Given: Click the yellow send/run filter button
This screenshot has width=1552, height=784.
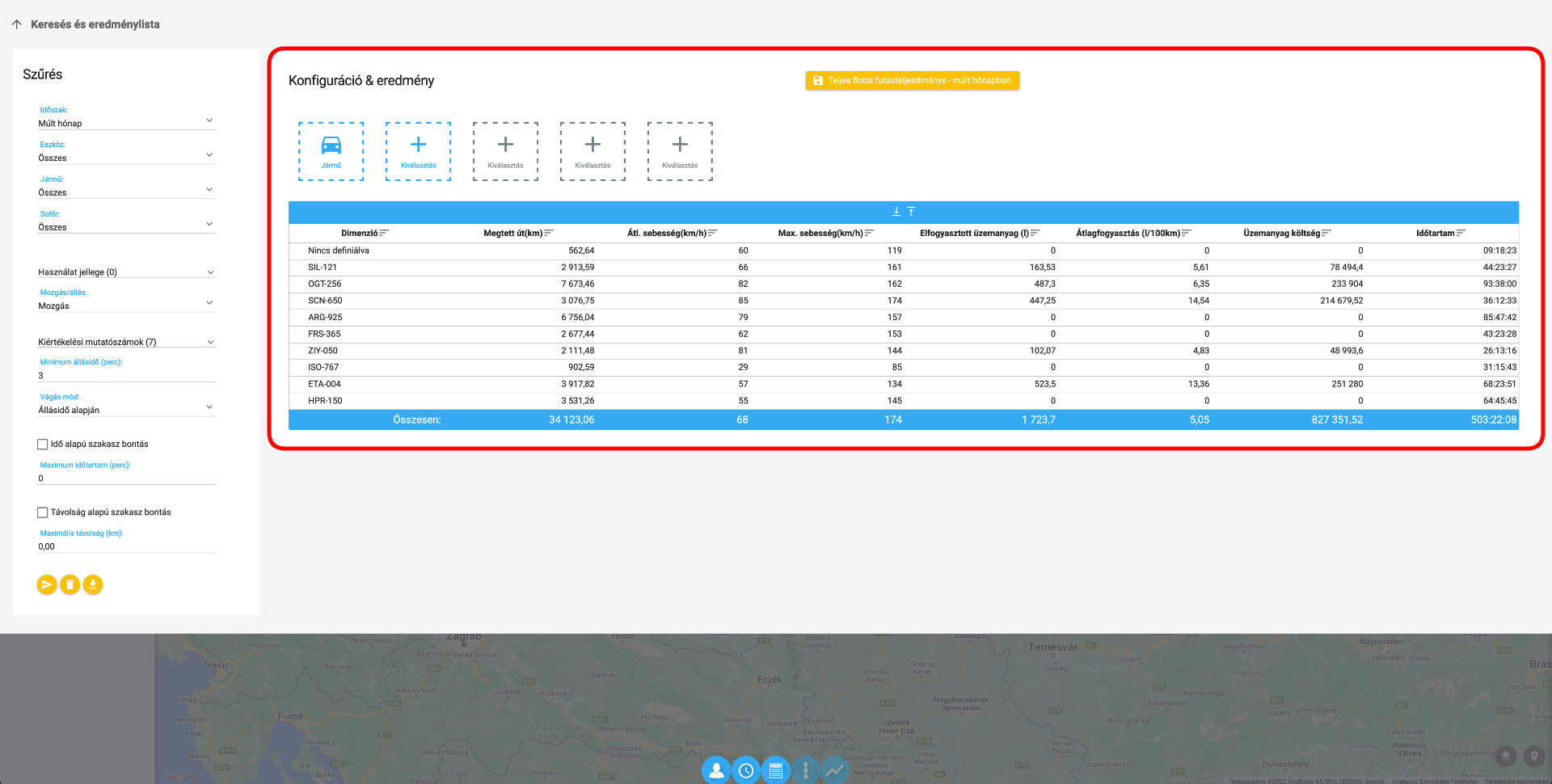Looking at the screenshot, I should [x=47, y=584].
